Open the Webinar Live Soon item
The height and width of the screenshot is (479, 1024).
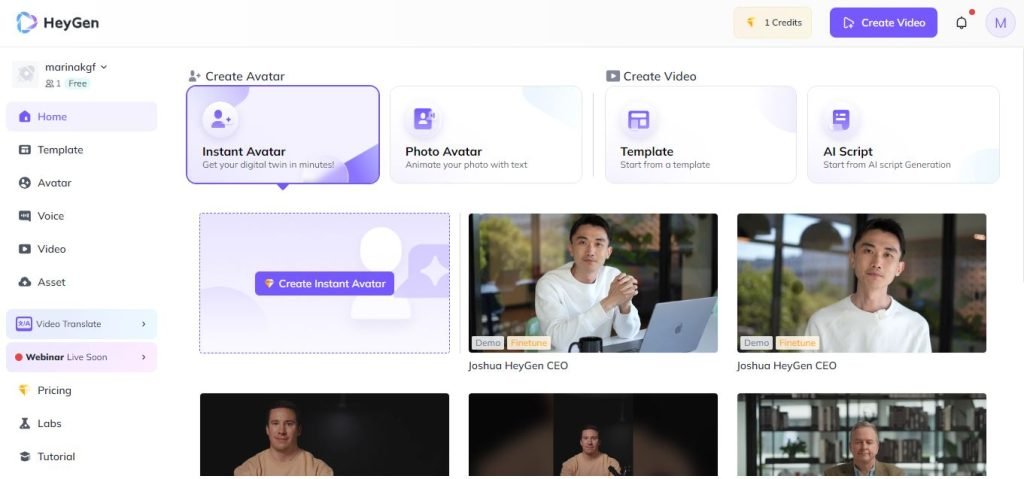82,357
